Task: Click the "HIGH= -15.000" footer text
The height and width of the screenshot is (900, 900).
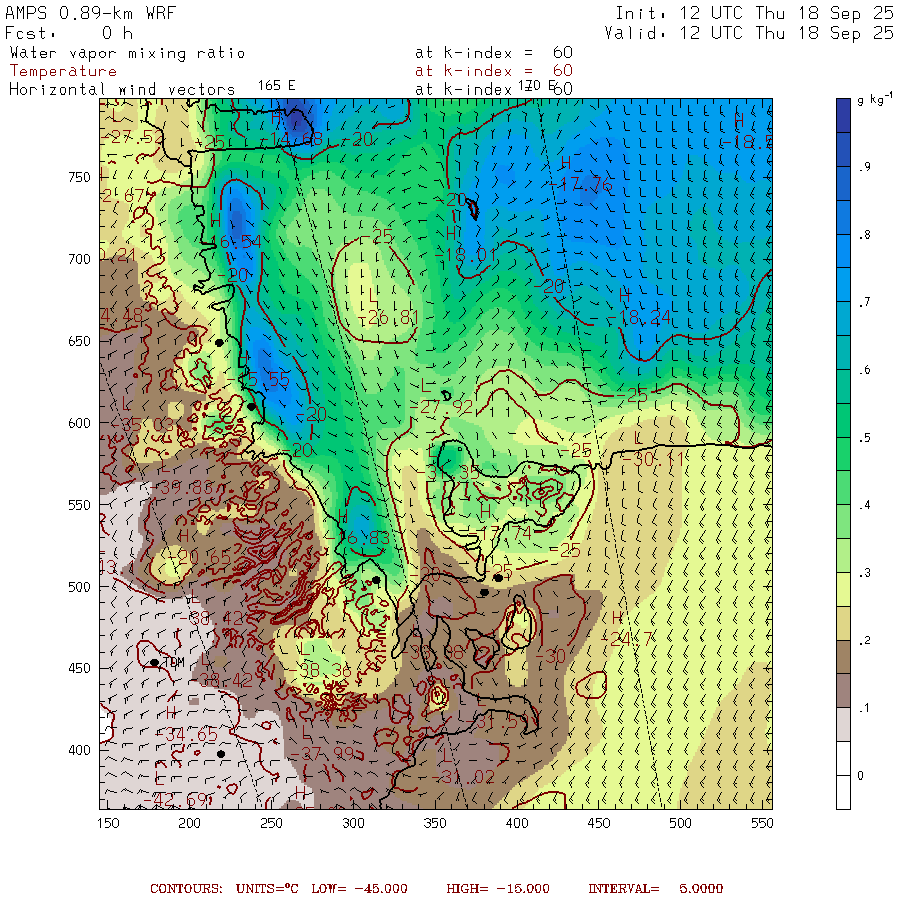Action: coord(498,888)
